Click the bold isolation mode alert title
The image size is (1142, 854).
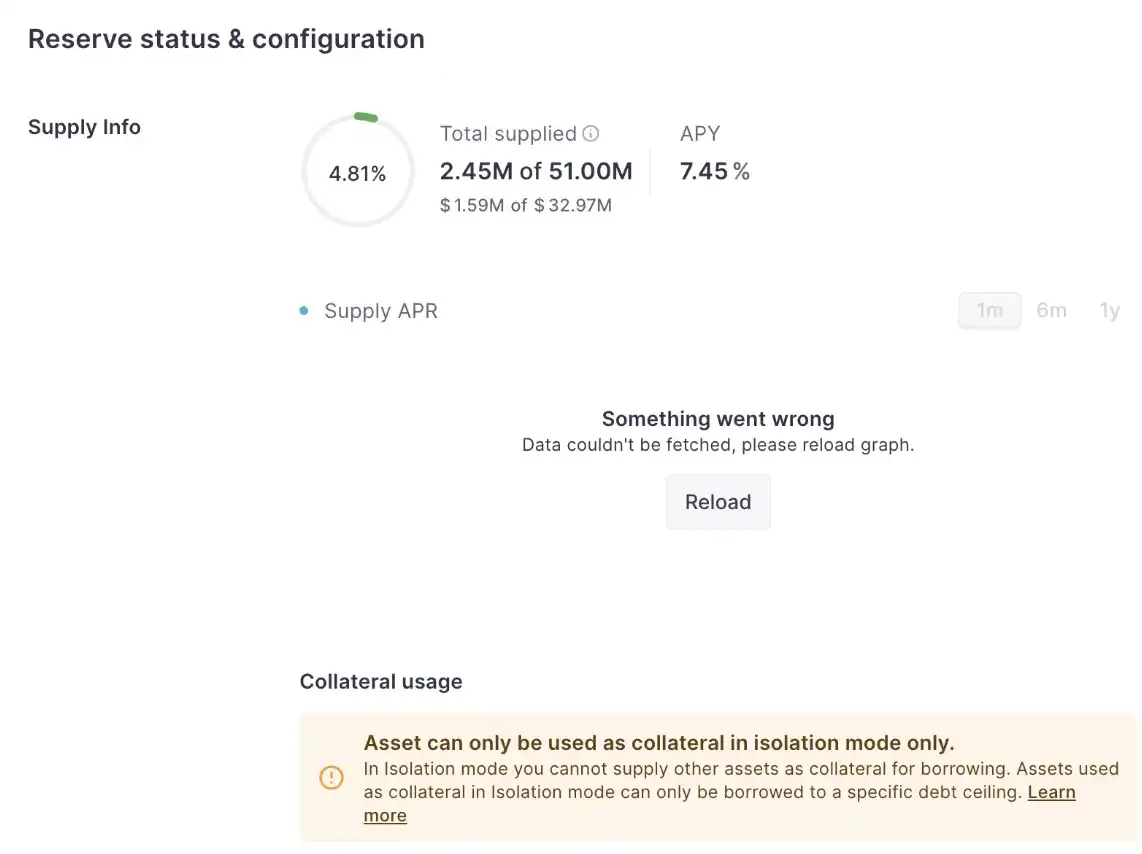pos(659,743)
